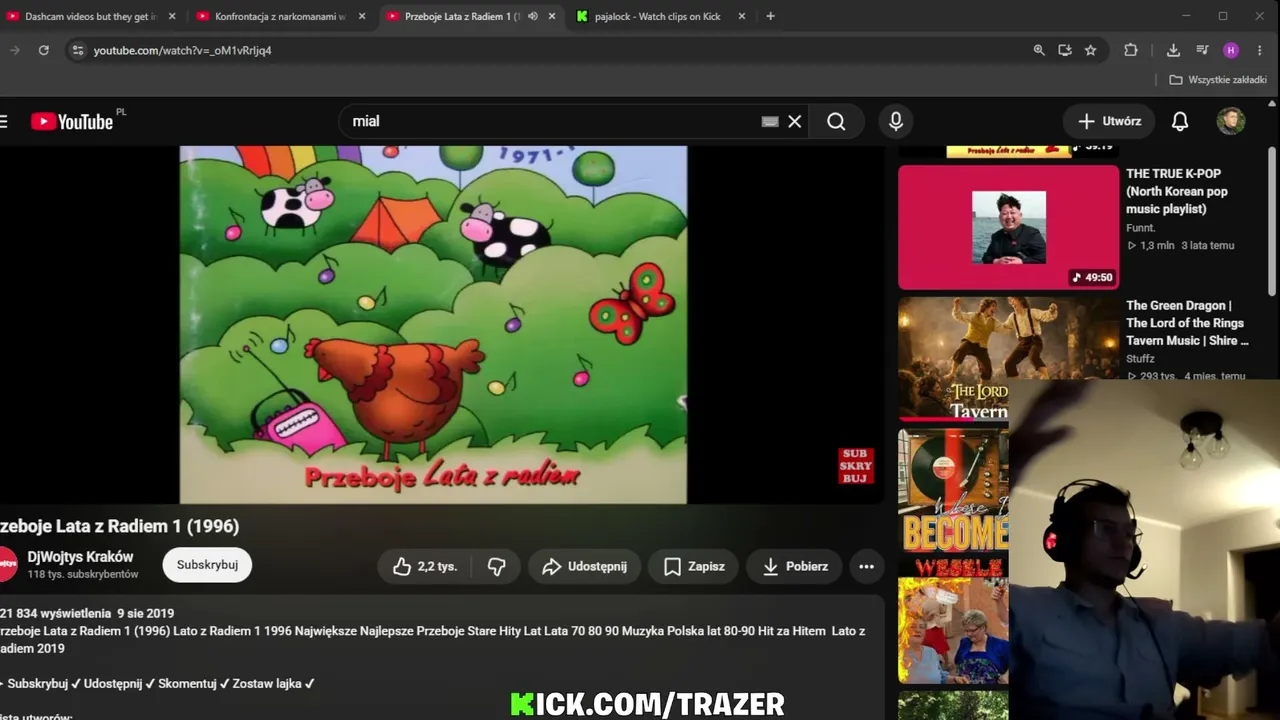Start voice search with the microphone
1280x720 pixels.
tap(896, 121)
